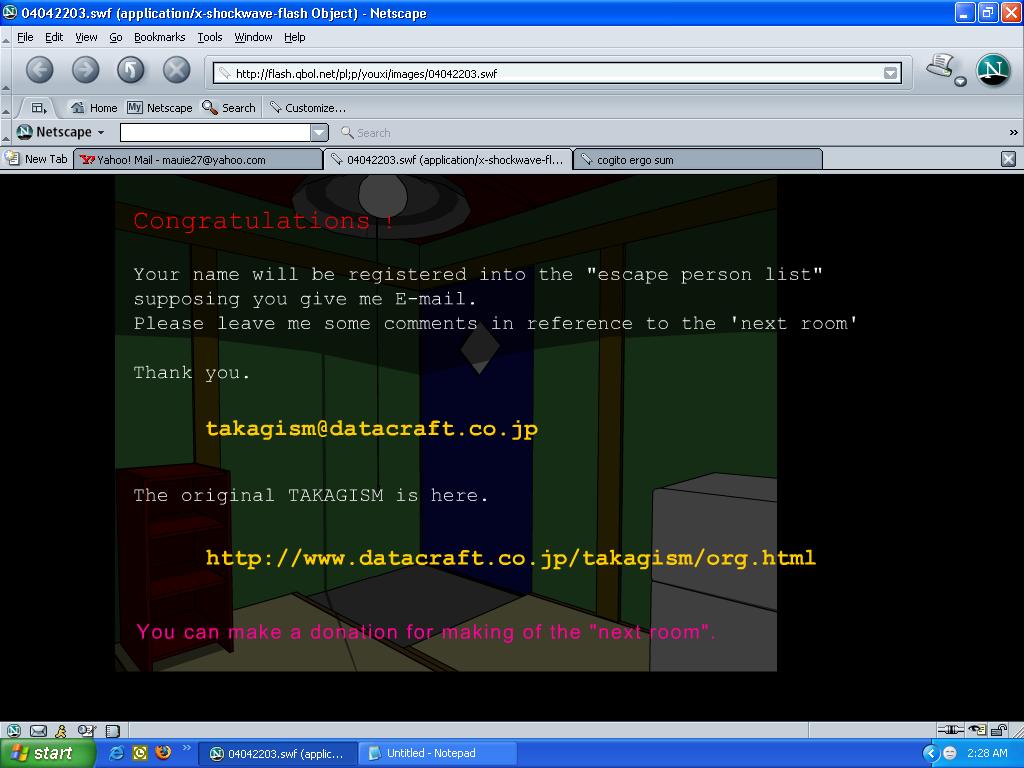Switch to Untitled - Notepad in taskbar
Viewport: 1024px width, 768px height.
pyautogui.click(x=438, y=754)
